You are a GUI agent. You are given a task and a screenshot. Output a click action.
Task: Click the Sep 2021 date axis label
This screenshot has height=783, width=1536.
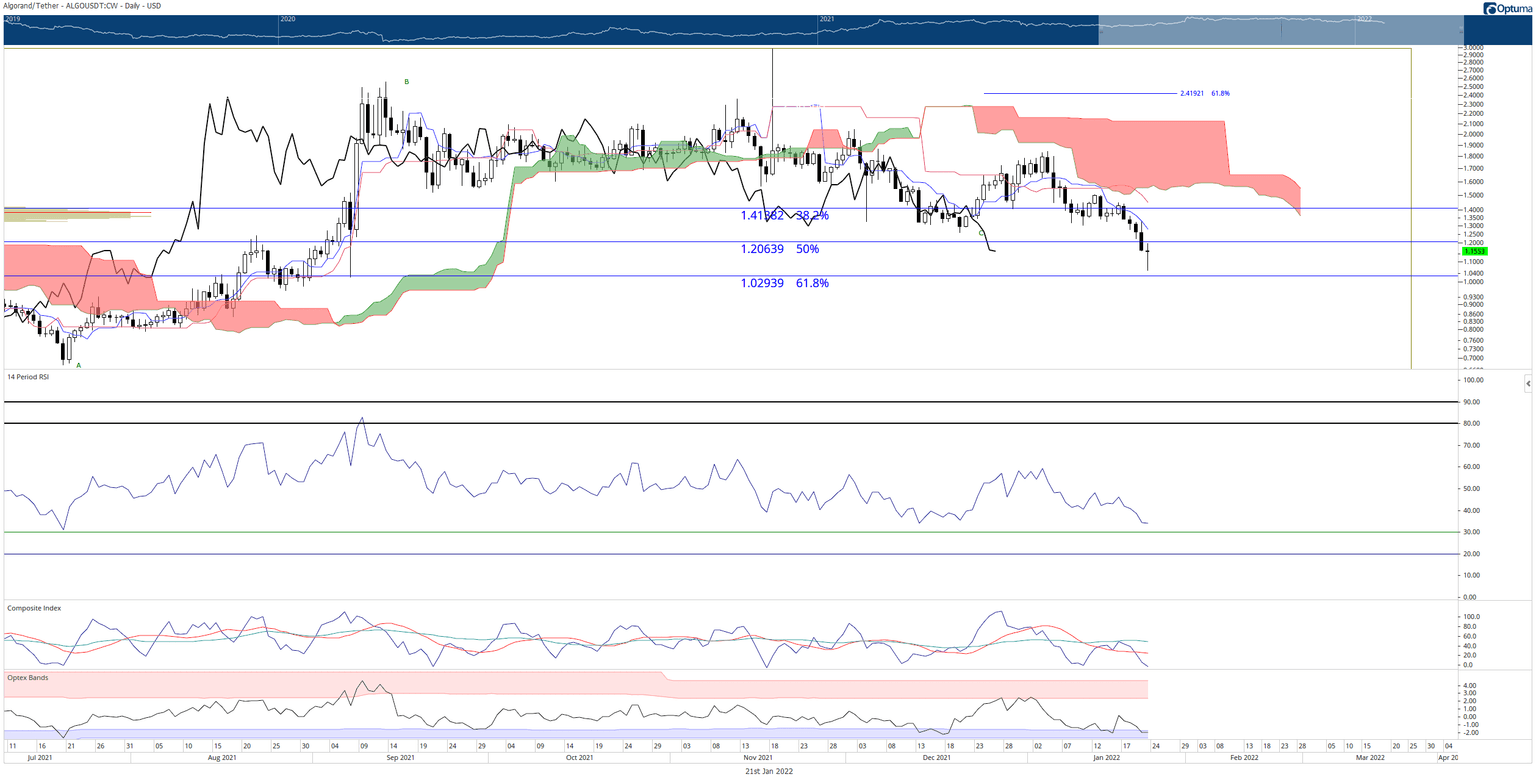coord(400,758)
